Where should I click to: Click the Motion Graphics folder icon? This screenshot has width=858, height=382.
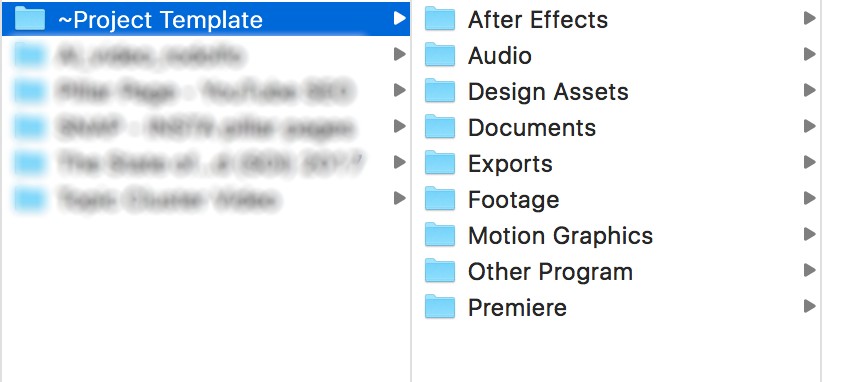tap(440, 235)
